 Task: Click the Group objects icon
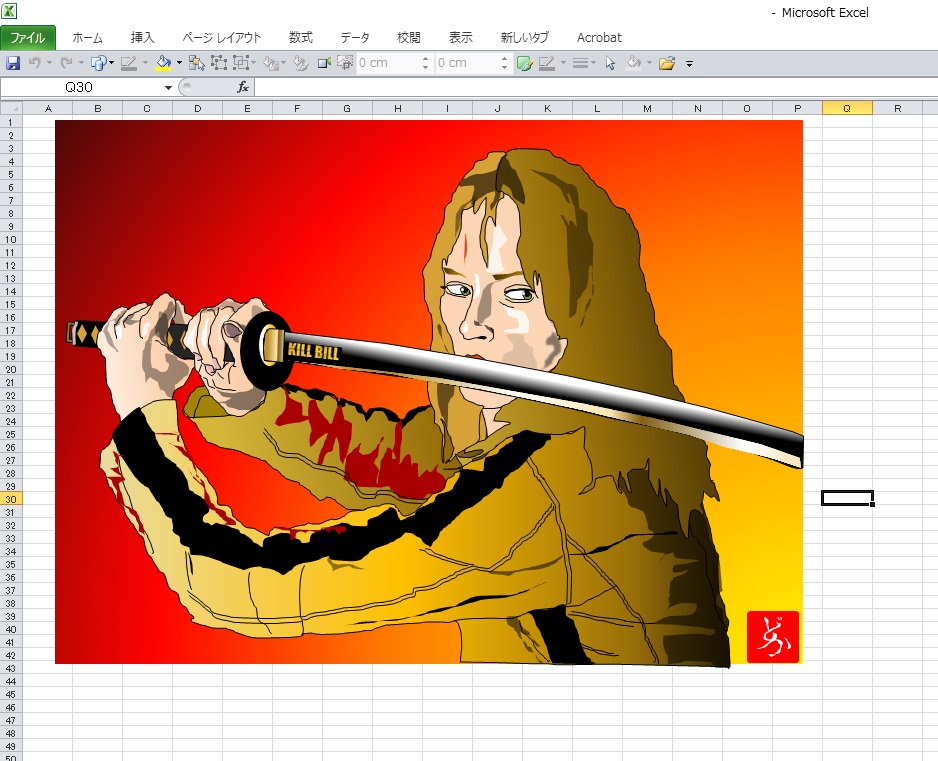coord(219,63)
